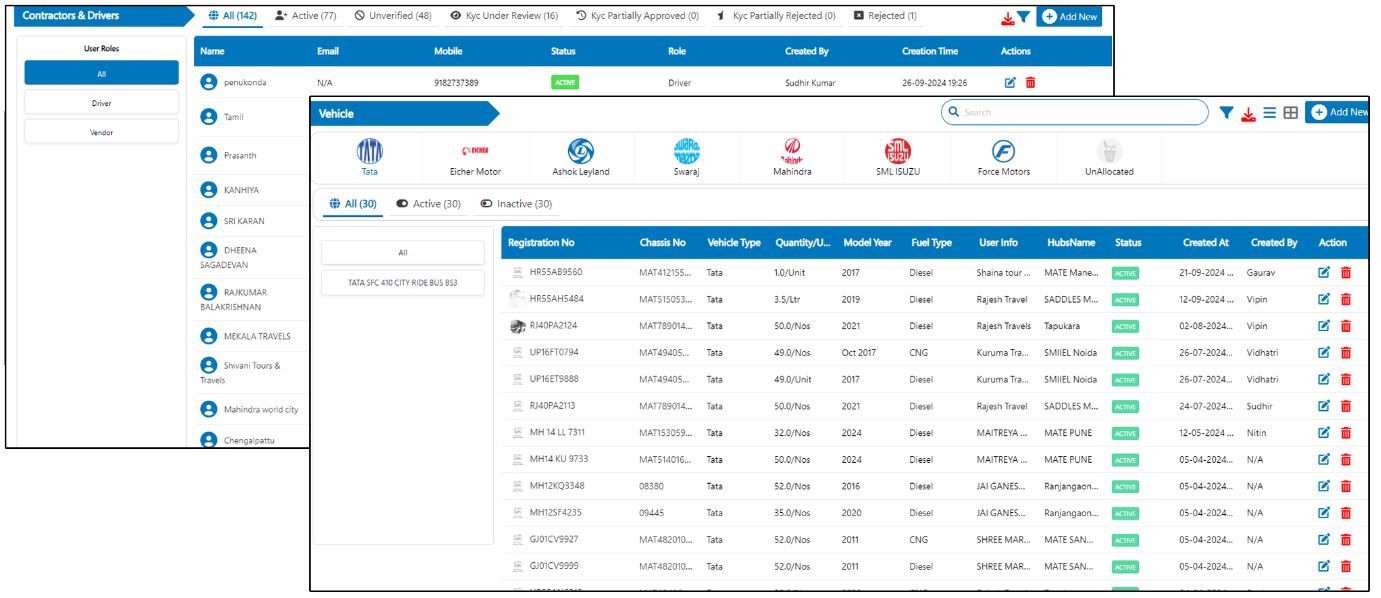
Task: Edit vehicle HR55AB9560 with pencil icon
Action: point(1324,272)
